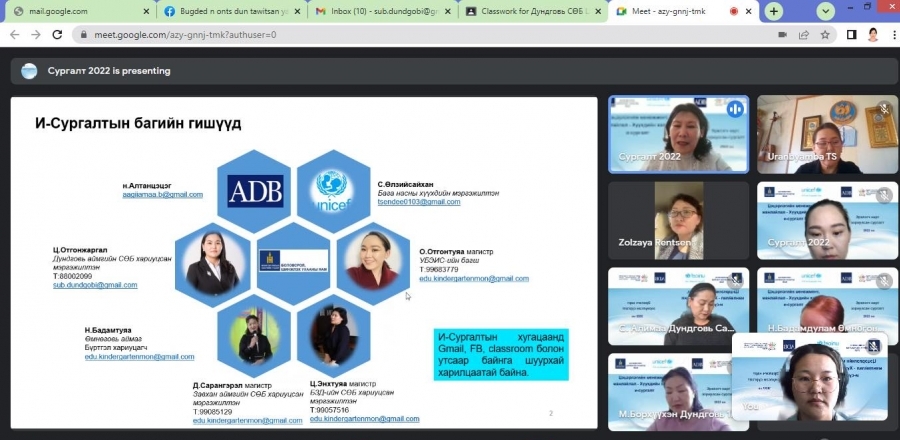Open О.Отгонтуяа's edu.kindergartenmon email link
This screenshot has width=900, height=440.
(474, 278)
